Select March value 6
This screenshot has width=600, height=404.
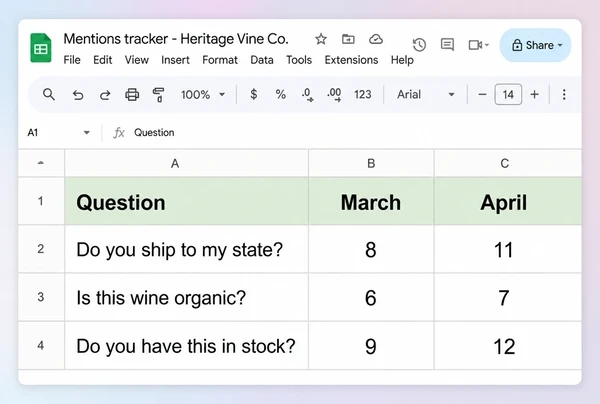pos(371,297)
